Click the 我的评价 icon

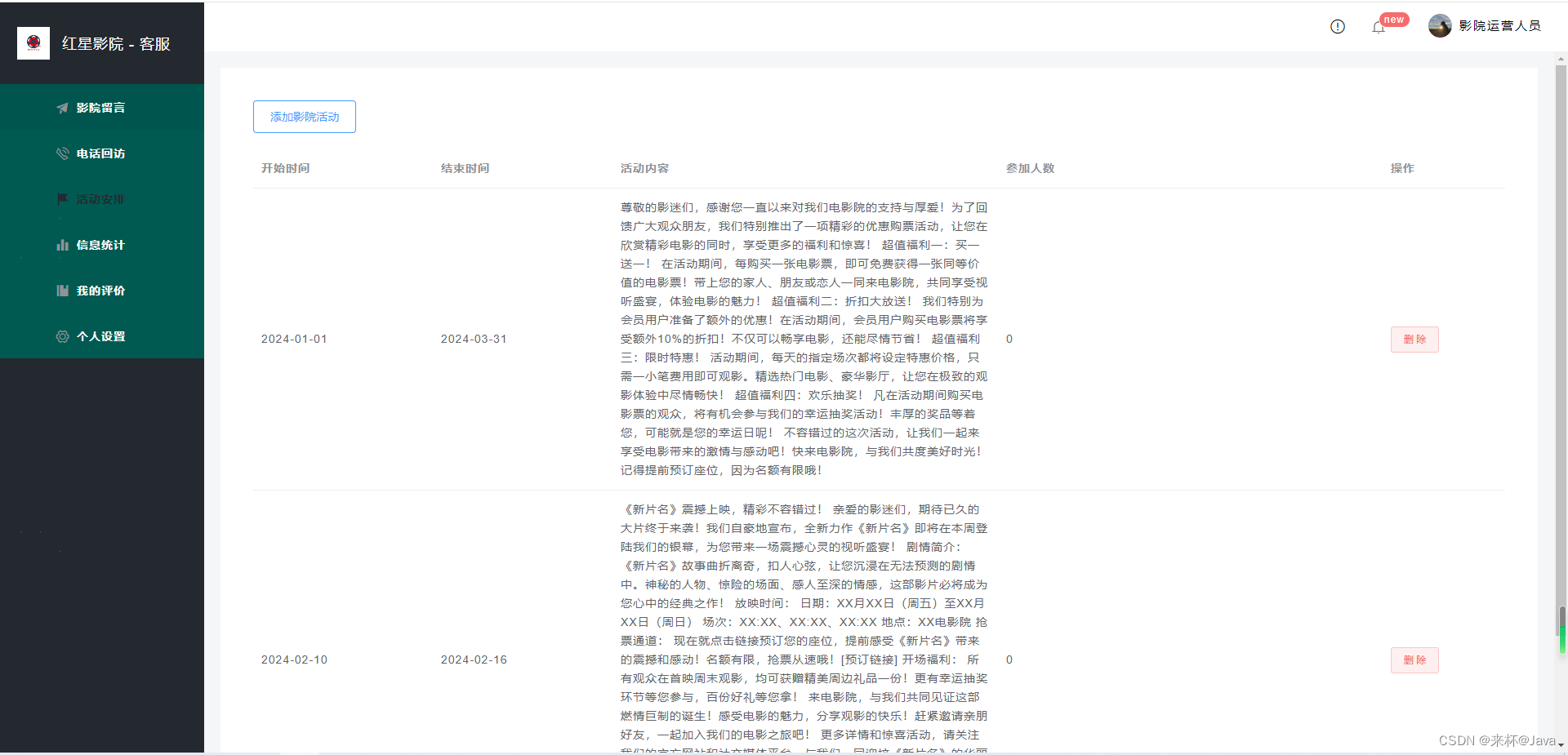click(x=62, y=291)
